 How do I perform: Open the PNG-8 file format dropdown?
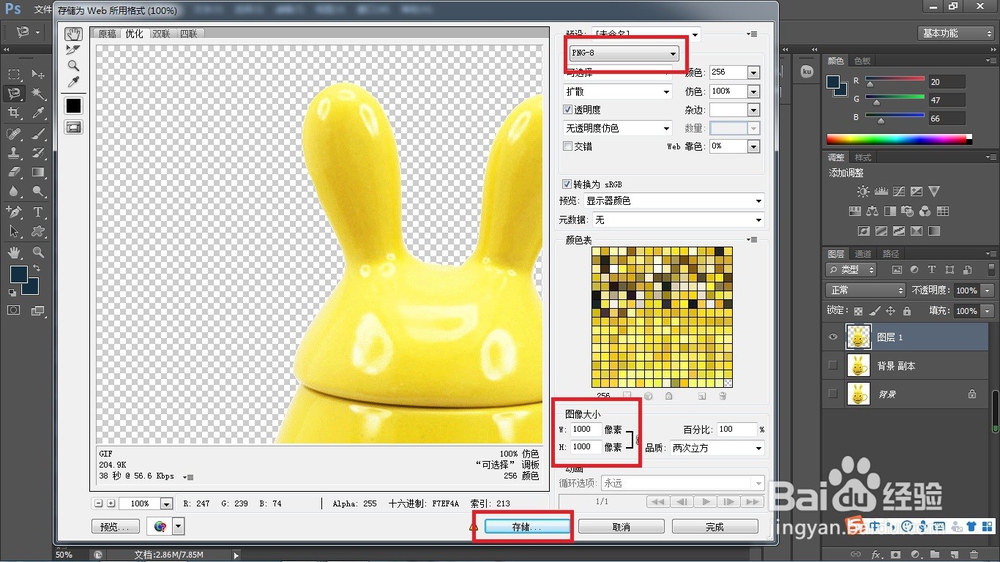[624, 53]
